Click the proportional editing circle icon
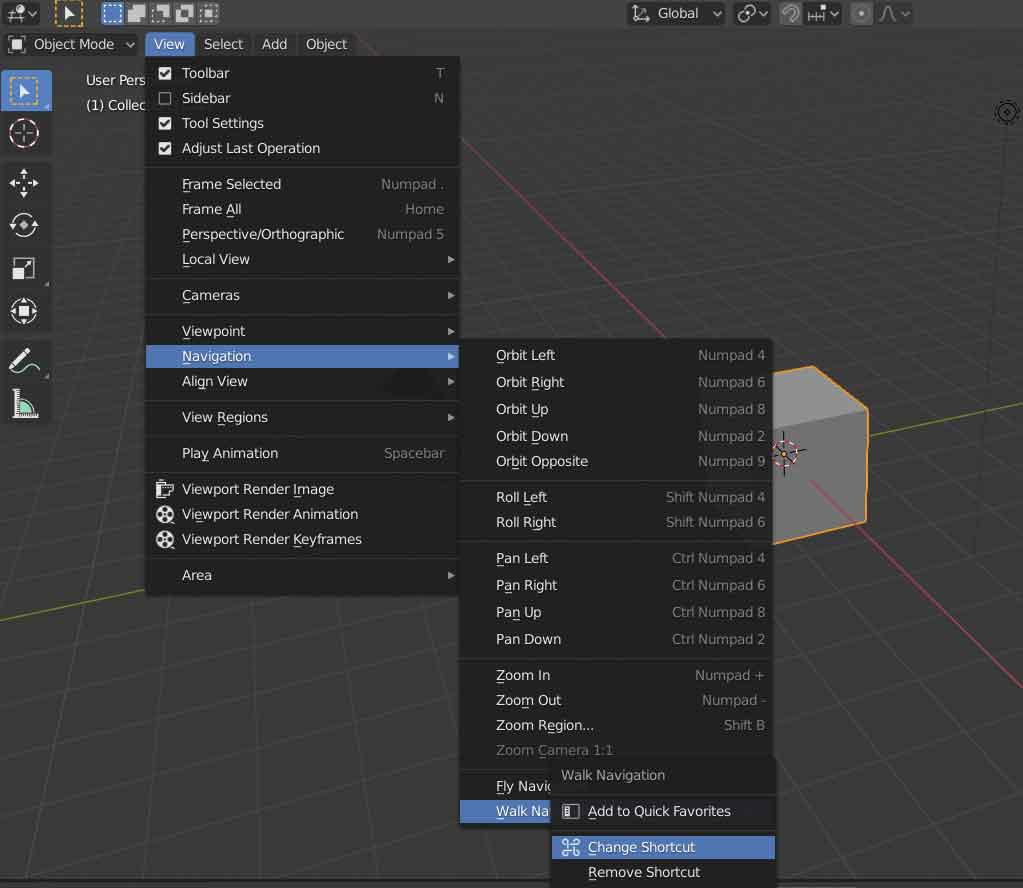Viewport: 1023px width, 888px height. click(861, 14)
